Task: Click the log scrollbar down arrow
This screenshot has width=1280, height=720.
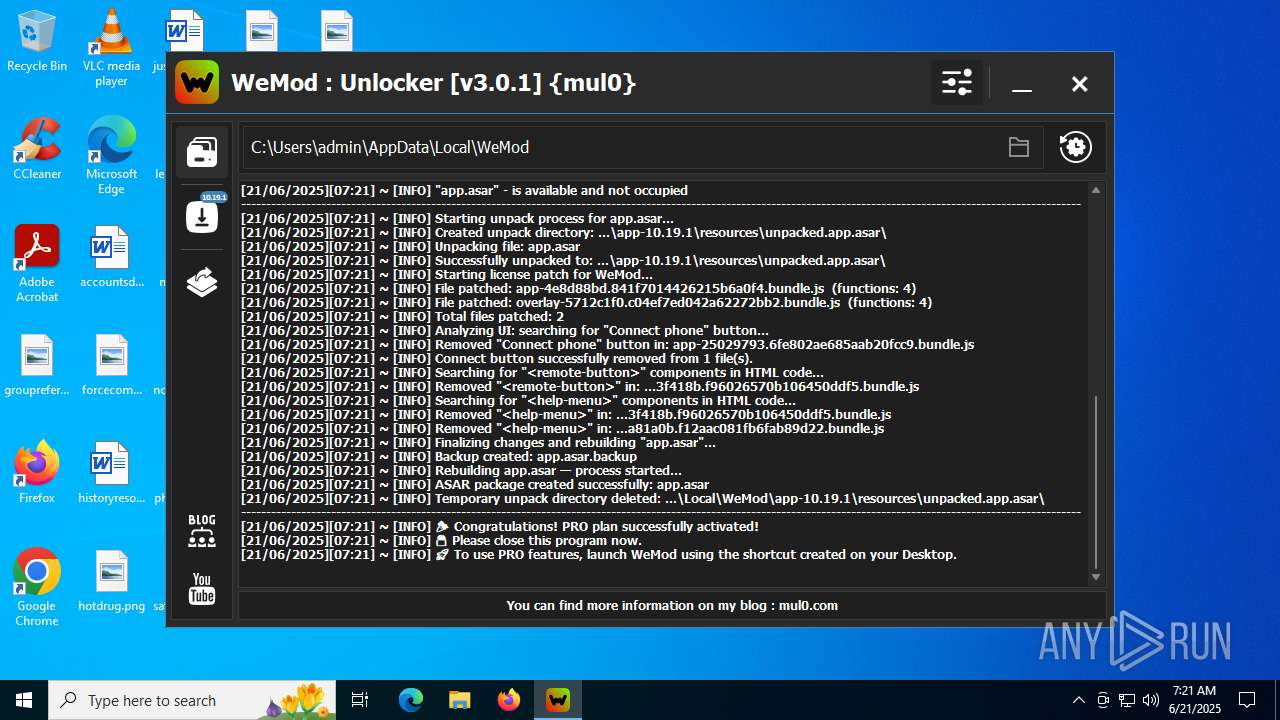Action: pyautogui.click(x=1096, y=577)
